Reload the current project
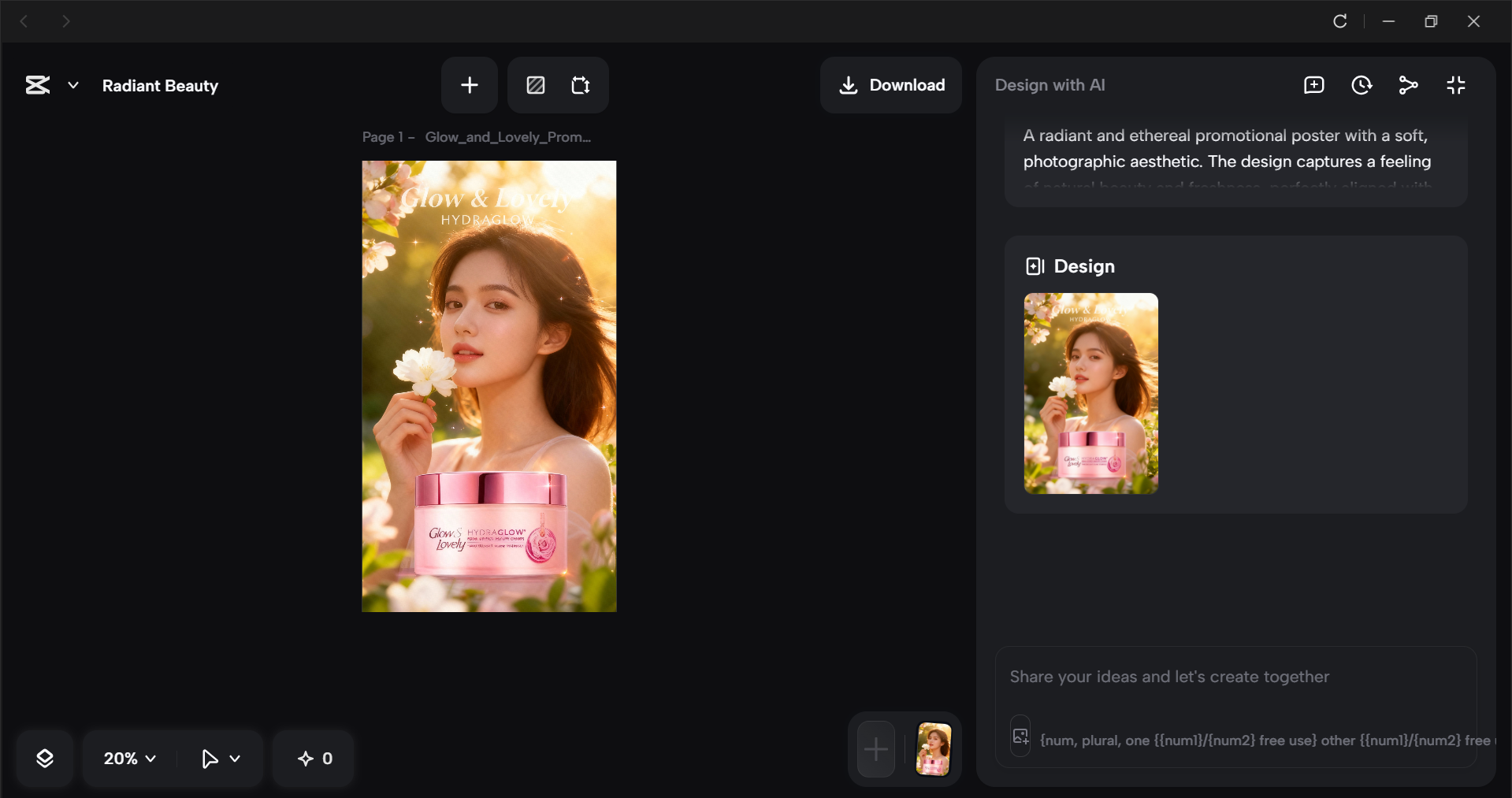This screenshot has width=1512, height=798. 1340,21
